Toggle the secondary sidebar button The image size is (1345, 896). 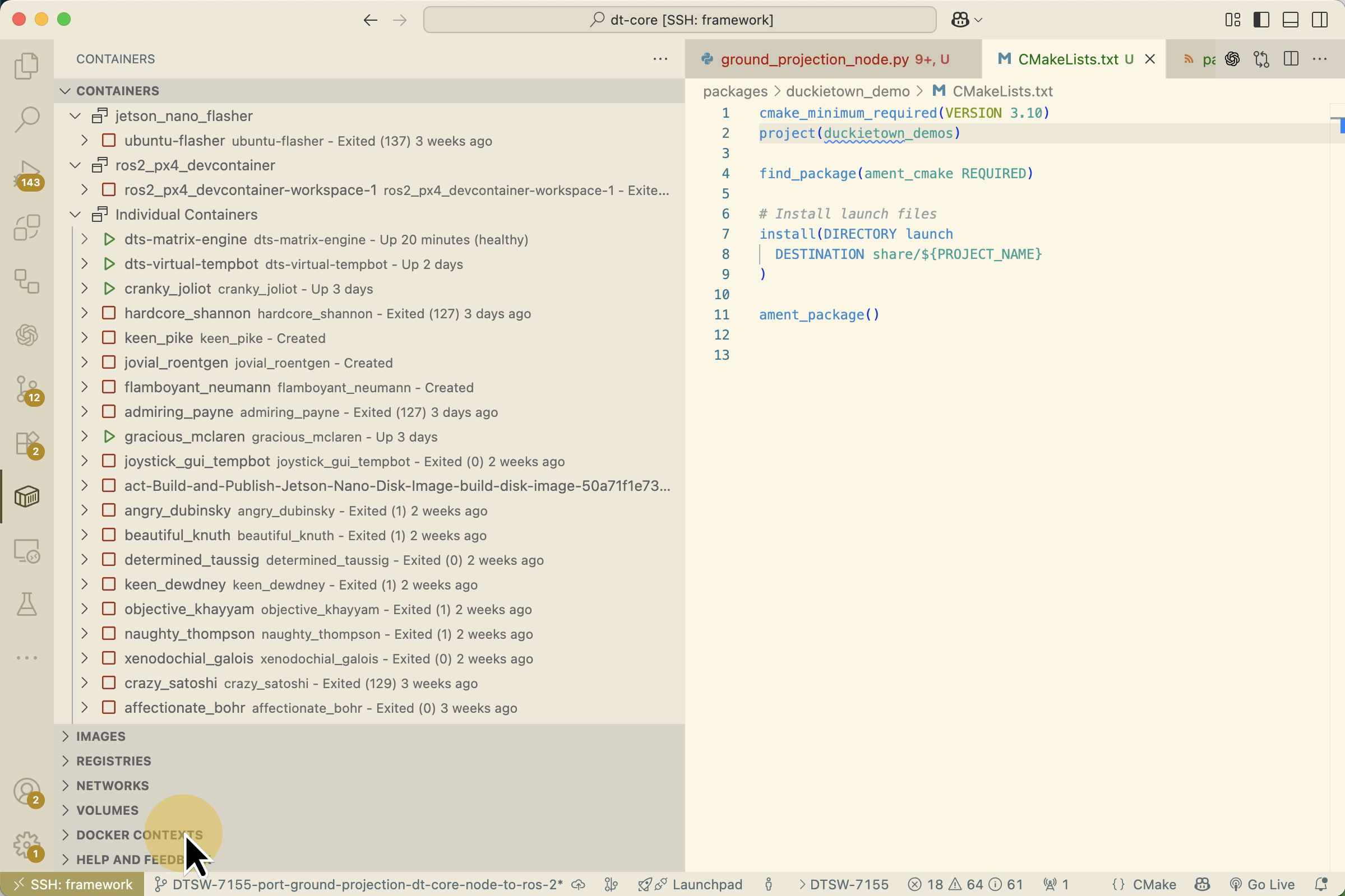pos(1319,20)
